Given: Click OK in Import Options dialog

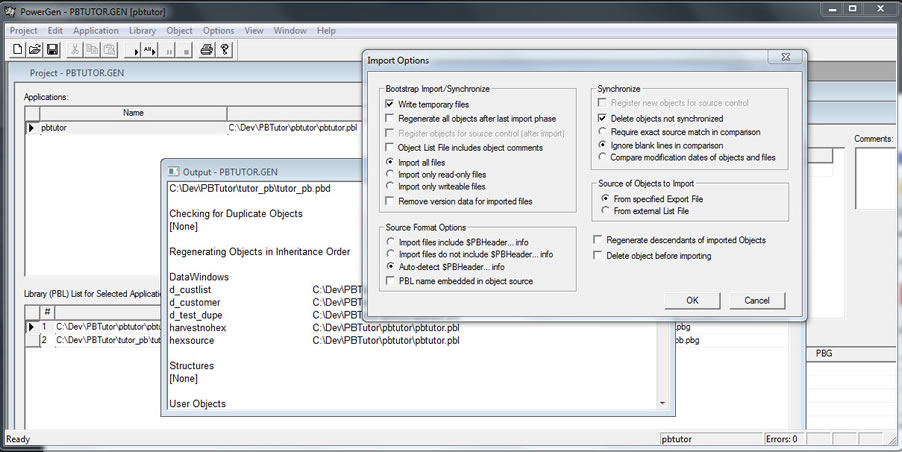Looking at the screenshot, I should pyautogui.click(x=692, y=301).
